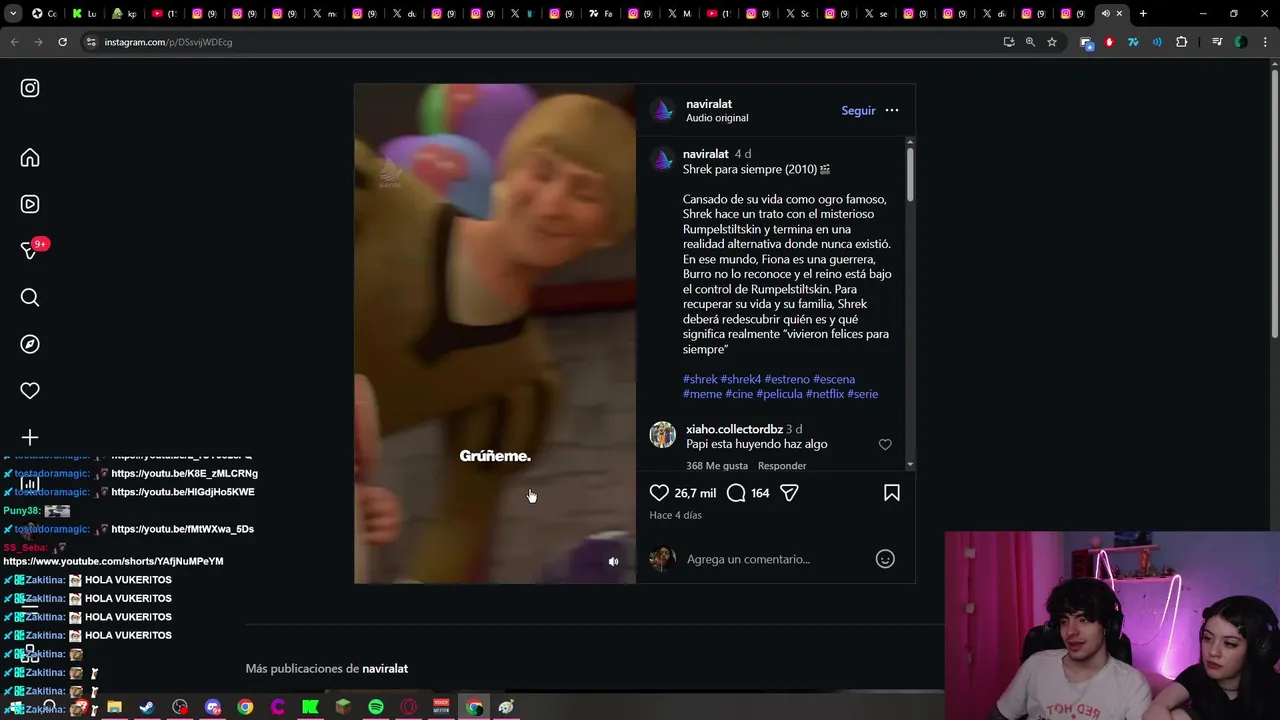Save the post with the bookmark icon
The width and height of the screenshot is (1280, 720).
click(892, 493)
